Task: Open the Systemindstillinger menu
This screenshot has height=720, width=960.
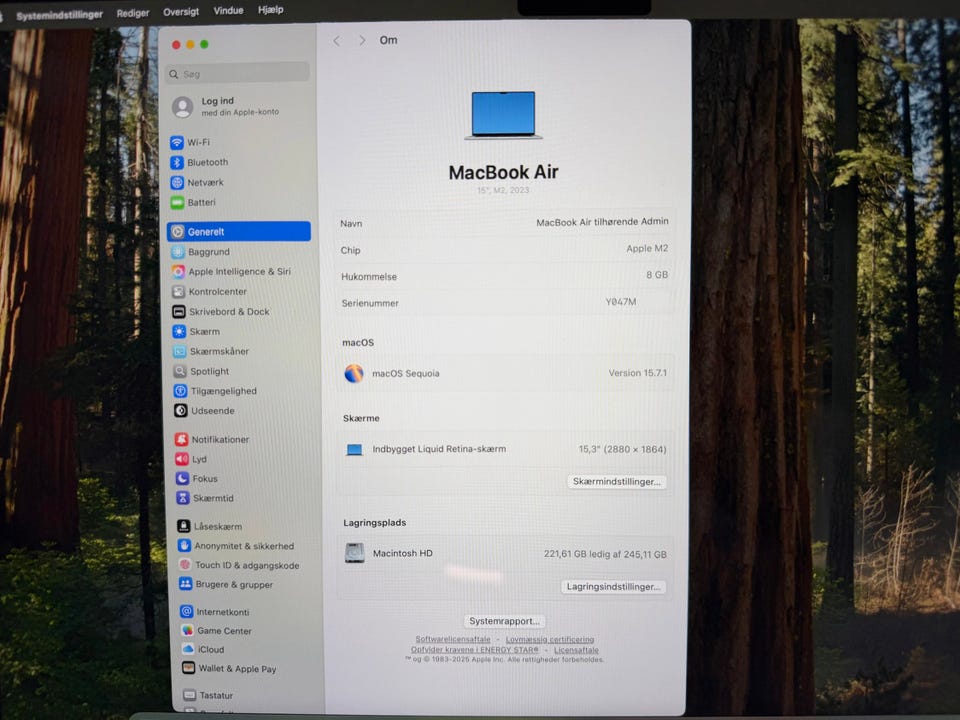Action: click(x=59, y=15)
